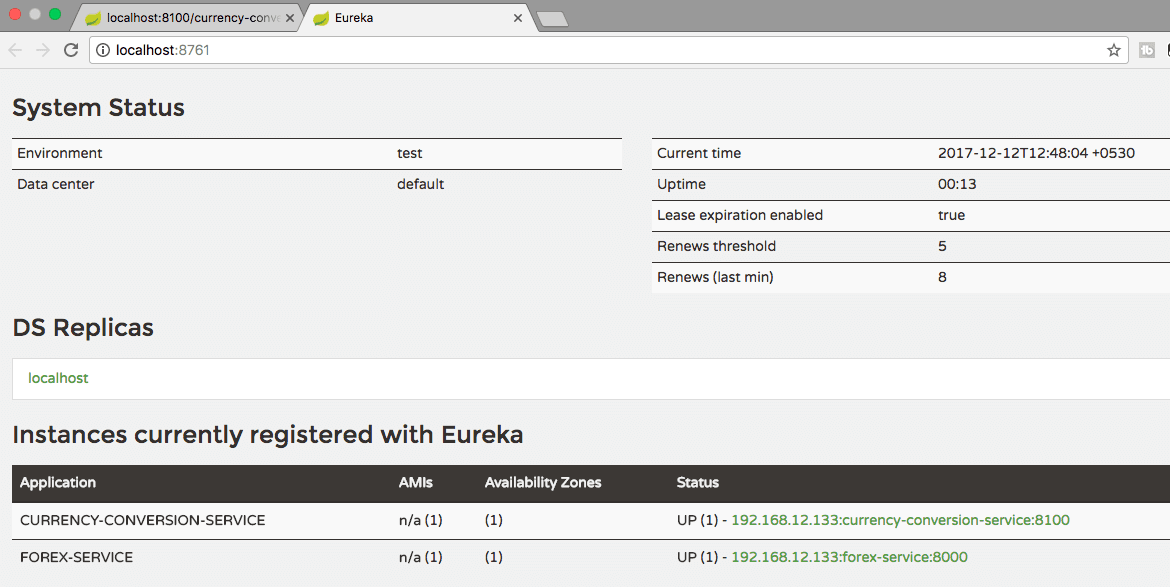Bookmark the page with the star icon
1170x587 pixels.
(x=1113, y=49)
